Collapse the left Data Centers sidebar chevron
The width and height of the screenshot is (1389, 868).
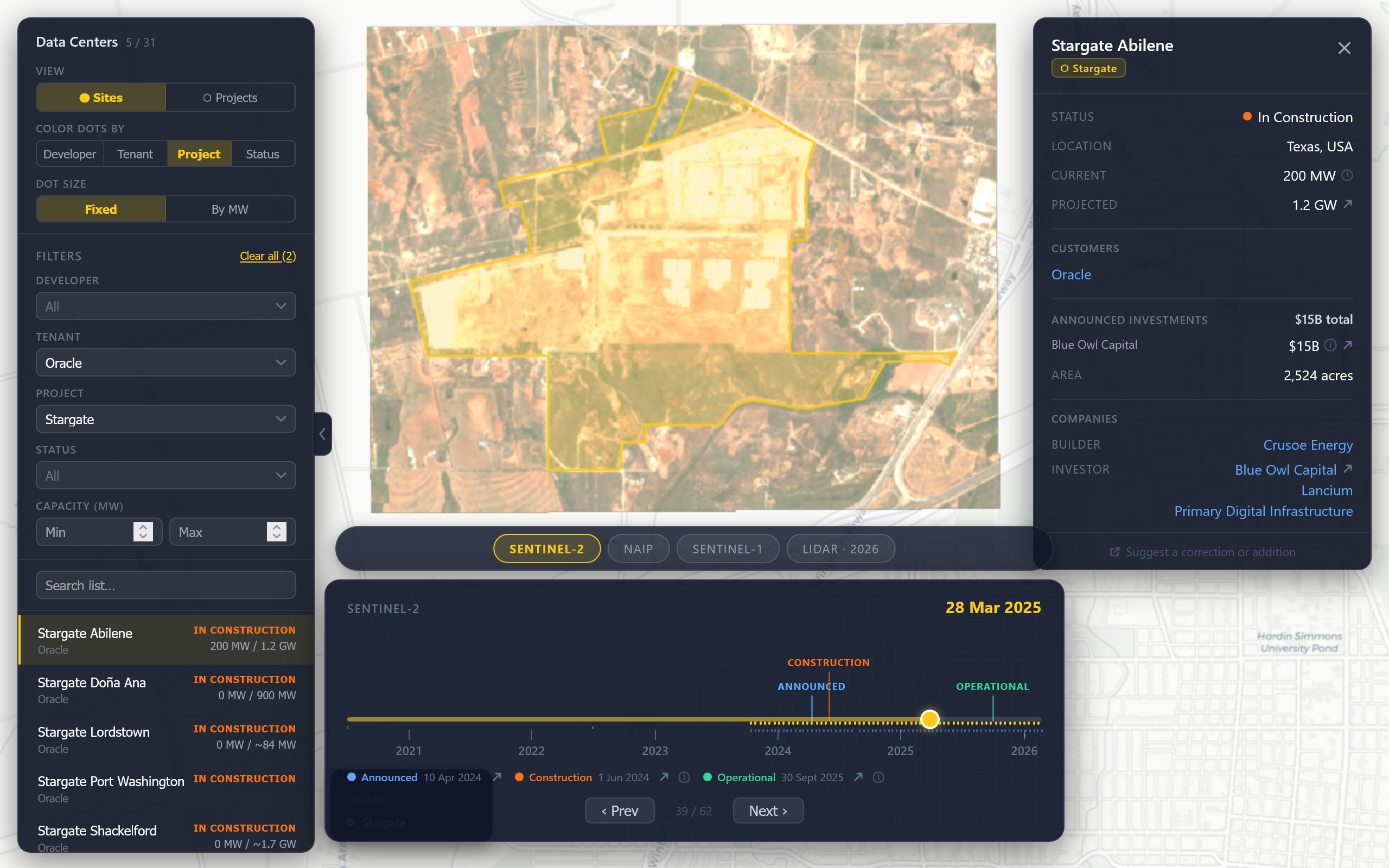tap(322, 435)
